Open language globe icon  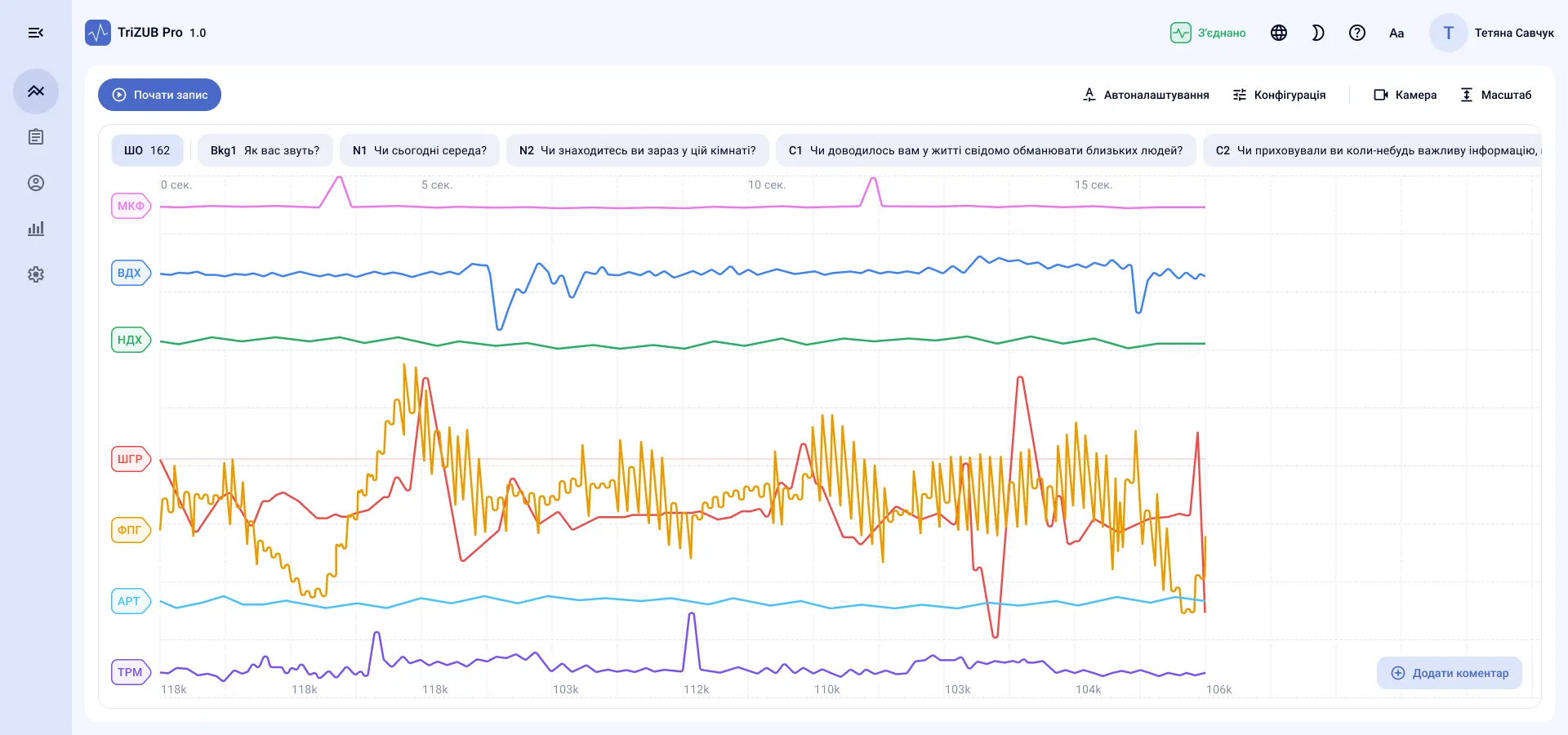click(1279, 33)
